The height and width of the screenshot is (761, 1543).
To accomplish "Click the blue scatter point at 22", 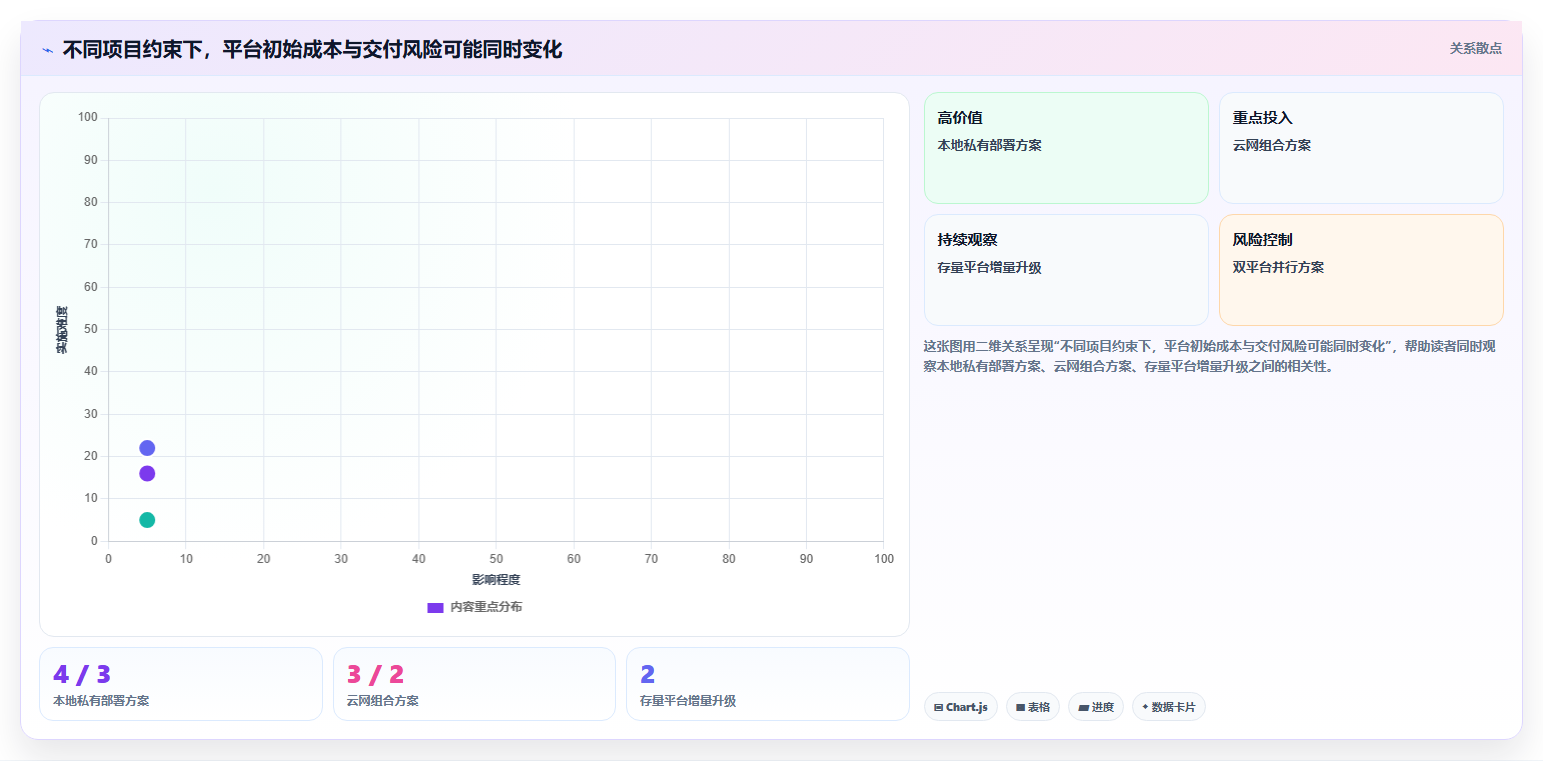I will click(147, 448).
